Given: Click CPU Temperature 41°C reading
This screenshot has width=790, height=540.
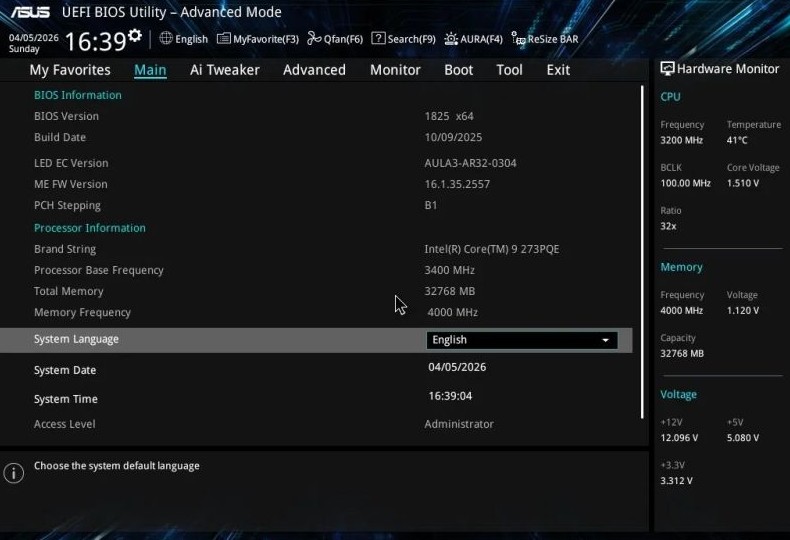Looking at the screenshot, I should (x=737, y=141).
